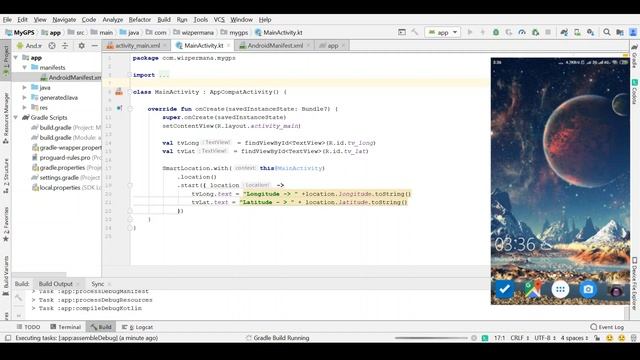Toggle the Build Variants side tab
Image resolution: width=640 pixels, height=360 pixels.
6,276
